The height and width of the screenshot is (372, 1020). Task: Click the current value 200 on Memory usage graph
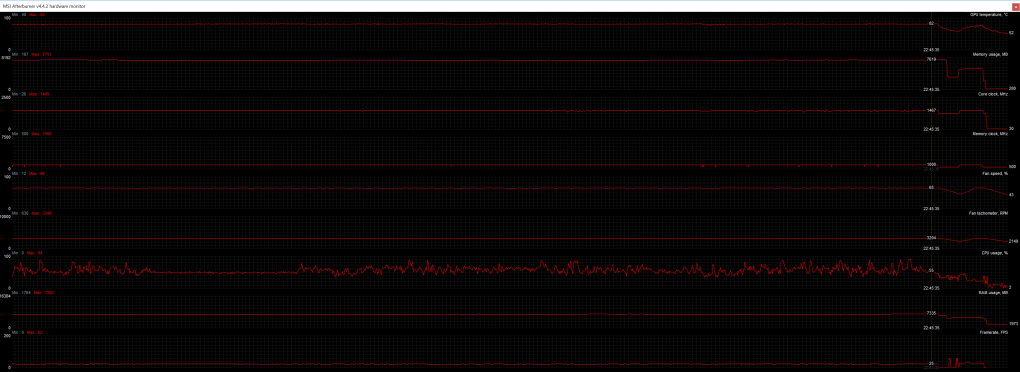[1012, 88]
